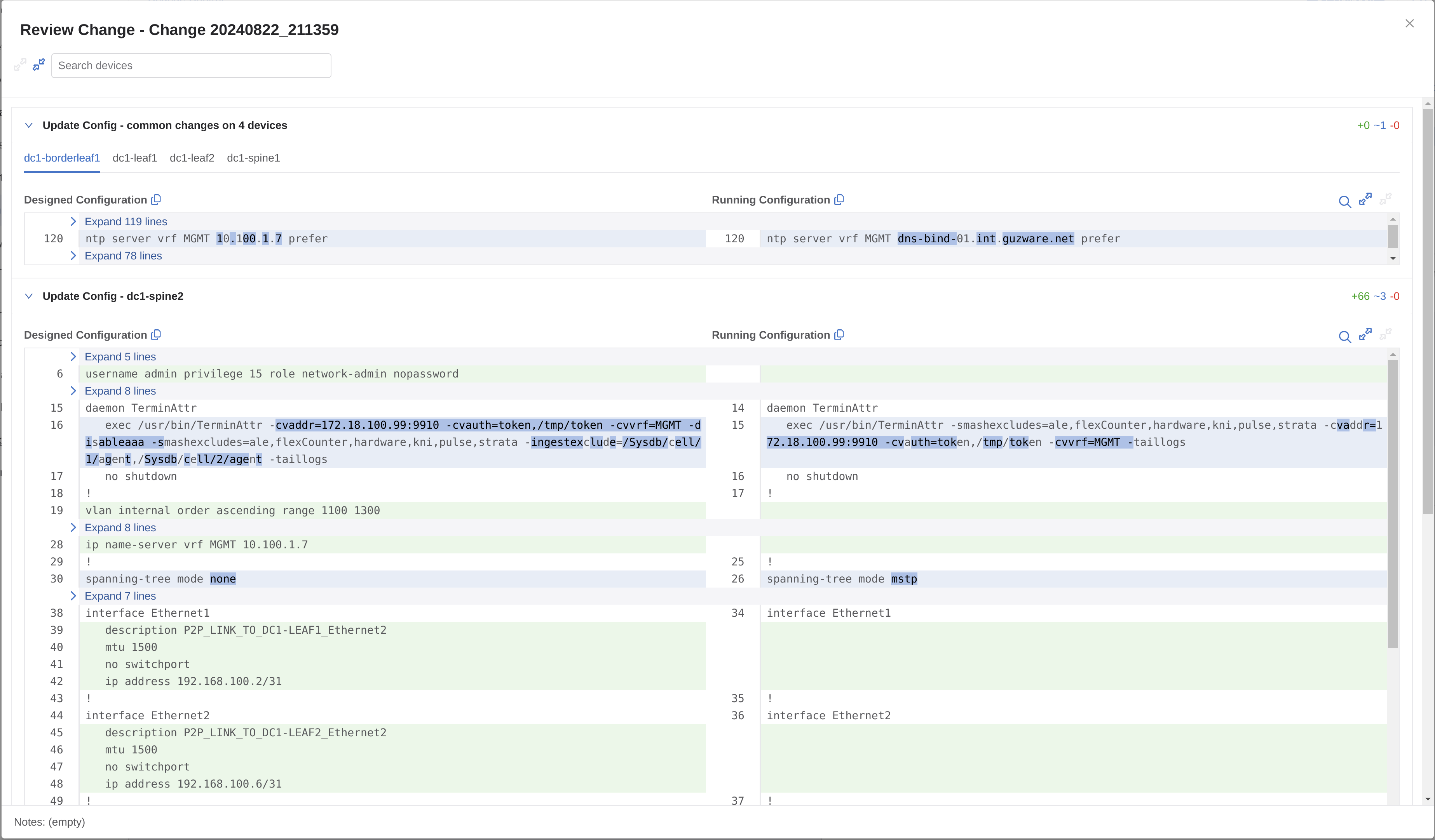Switch to the dc1-leaf1 tab
The height and width of the screenshot is (840, 1435).
[x=135, y=158]
